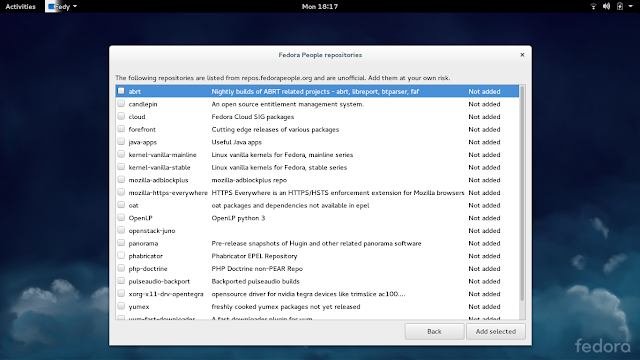This screenshot has width=640, height=360.
Task: Tick the oat repository checkbox
Action: click(121, 205)
